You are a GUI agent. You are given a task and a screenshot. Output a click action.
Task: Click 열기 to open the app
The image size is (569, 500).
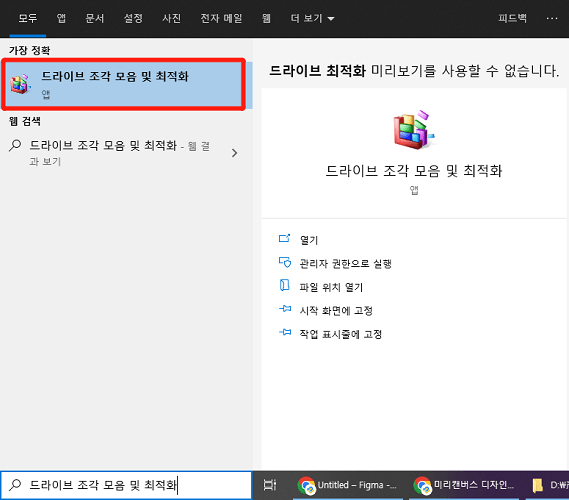click(x=309, y=240)
